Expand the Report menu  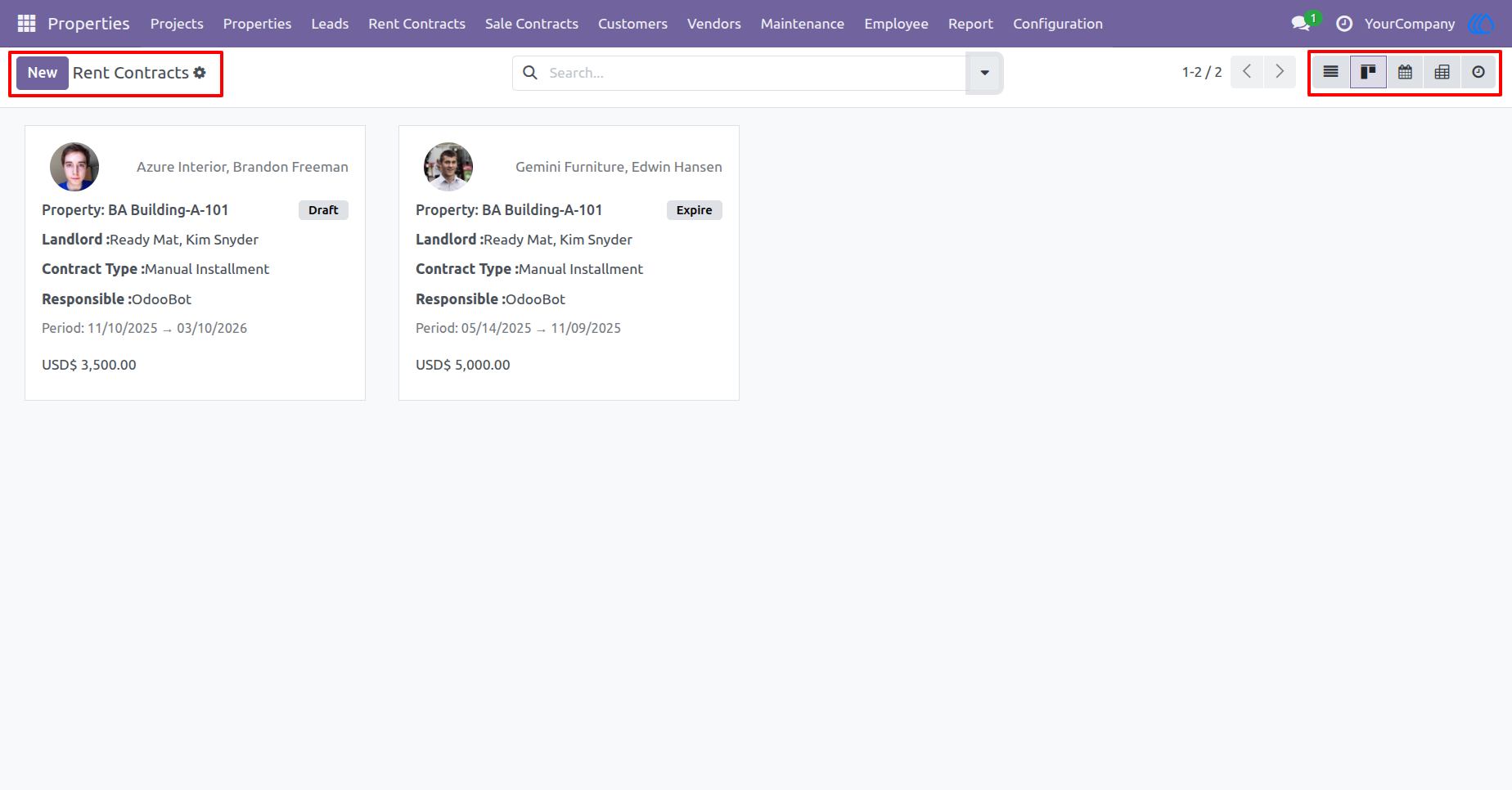(x=970, y=24)
